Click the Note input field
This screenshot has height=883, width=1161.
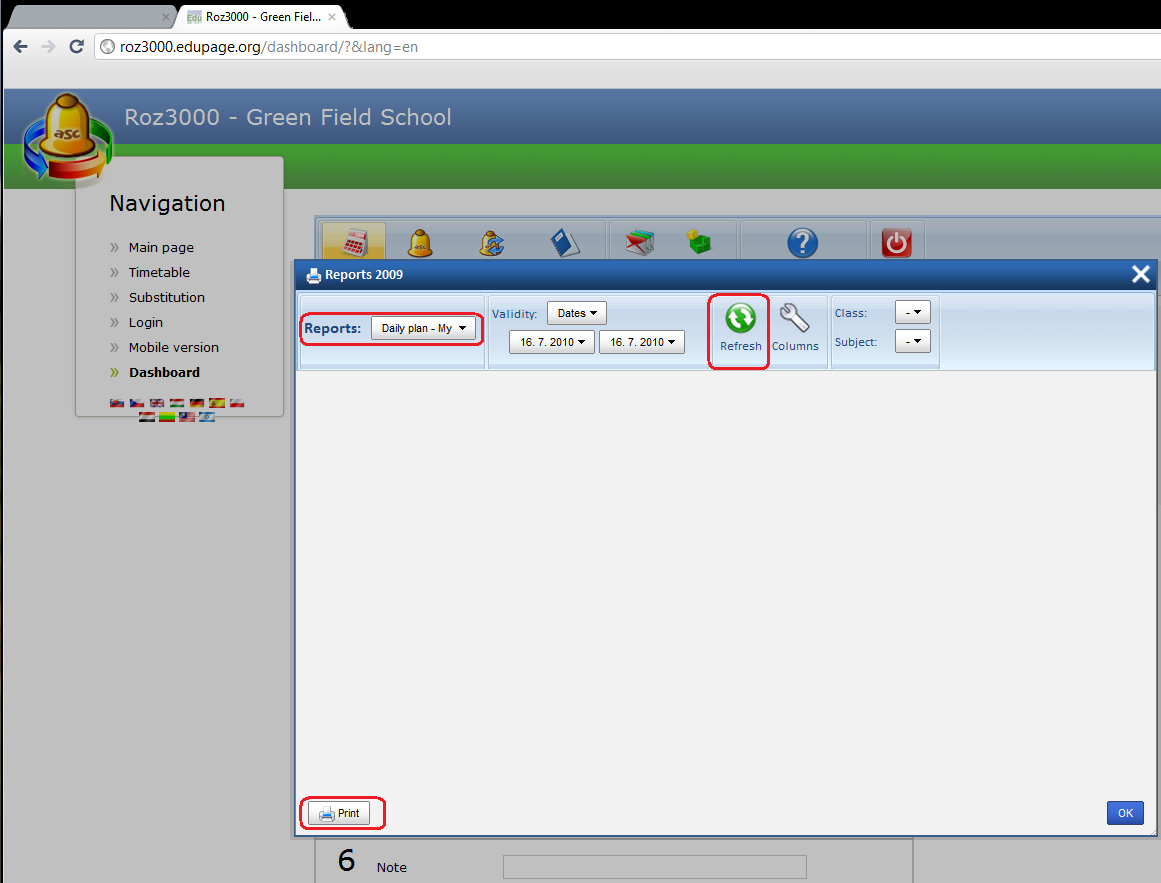tap(654, 867)
